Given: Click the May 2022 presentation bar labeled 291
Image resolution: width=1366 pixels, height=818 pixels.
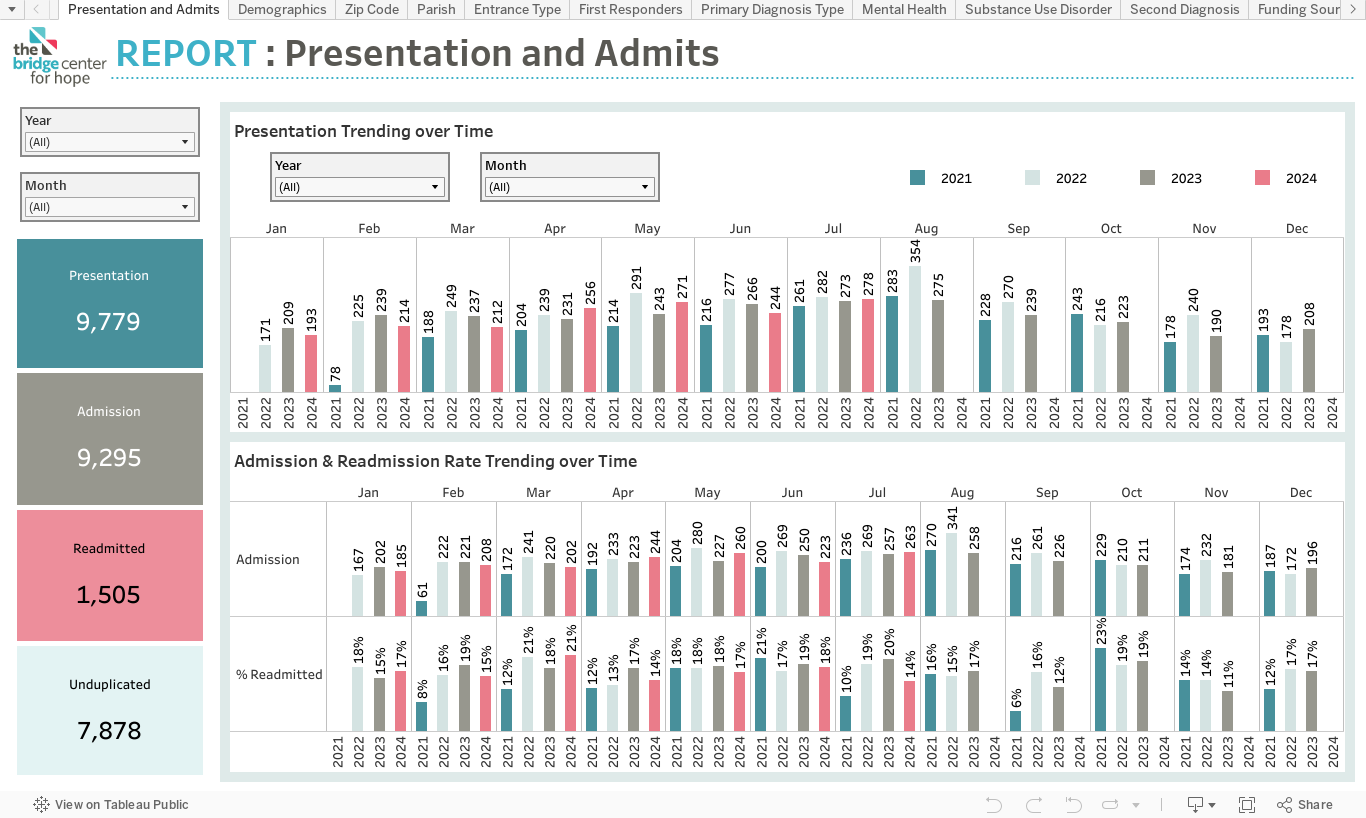Looking at the screenshot, I should pyautogui.click(x=637, y=342).
